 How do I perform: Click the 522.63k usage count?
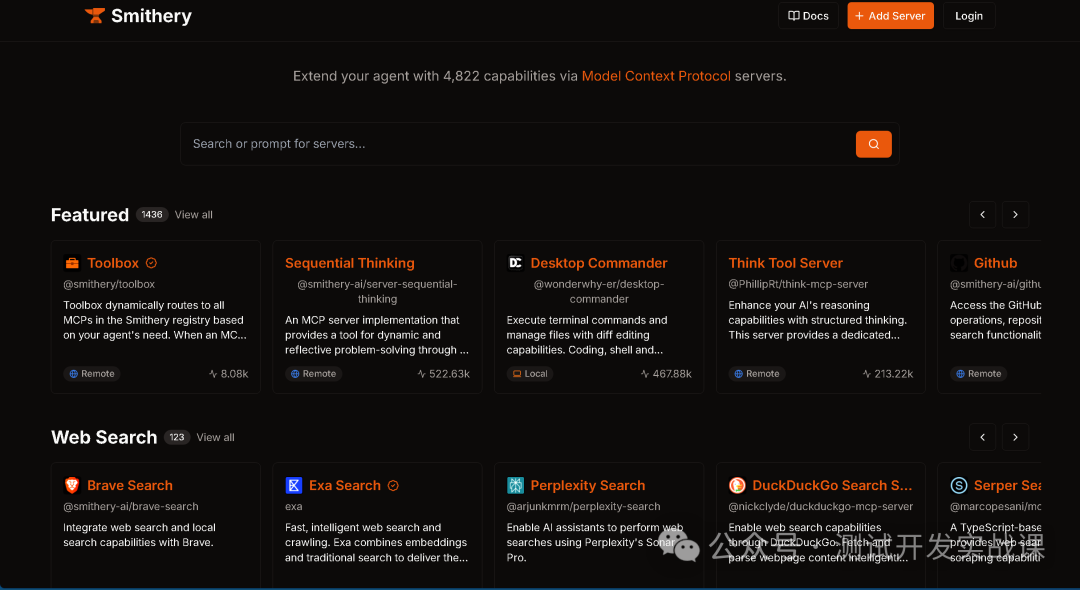point(443,374)
